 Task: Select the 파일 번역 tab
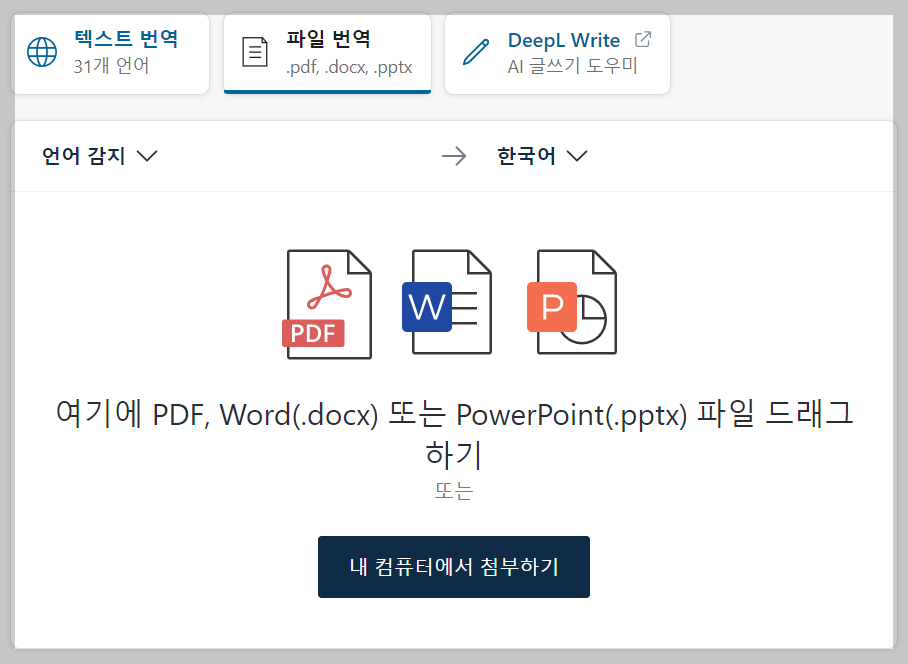(327, 53)
